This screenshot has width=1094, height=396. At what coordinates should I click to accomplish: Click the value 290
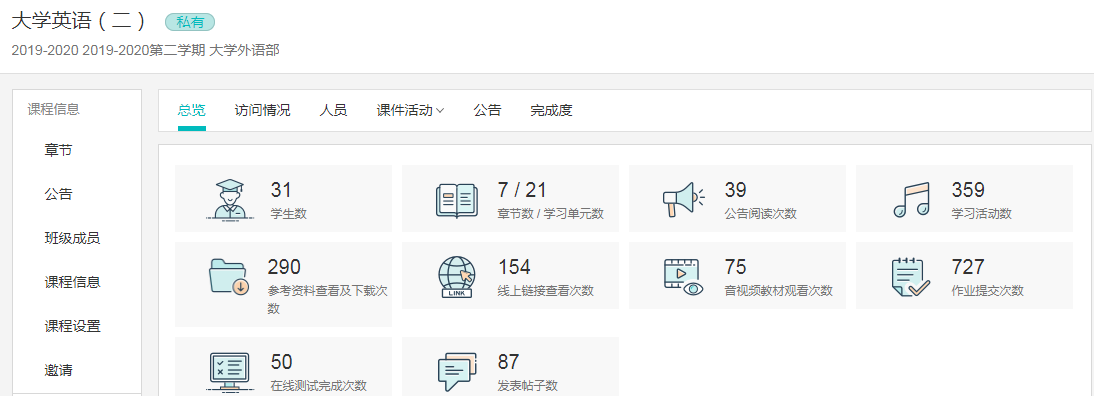tap(284, 267)
